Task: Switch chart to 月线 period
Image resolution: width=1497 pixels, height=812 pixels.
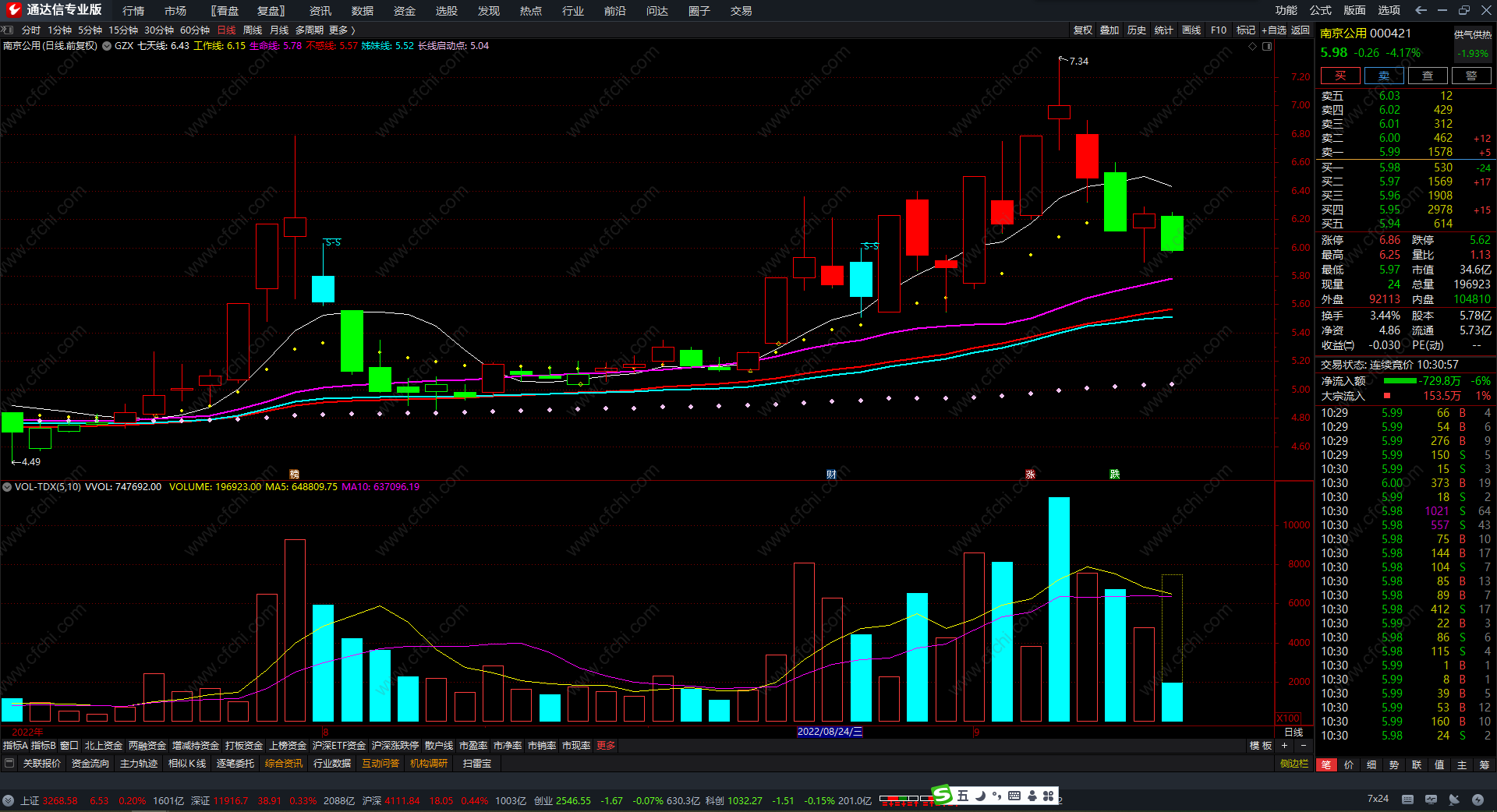Action: 279,30
